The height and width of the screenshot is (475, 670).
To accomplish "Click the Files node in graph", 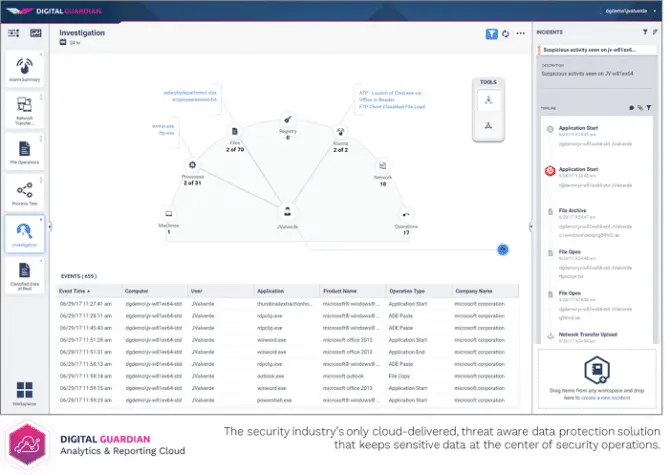I will 235,132.
